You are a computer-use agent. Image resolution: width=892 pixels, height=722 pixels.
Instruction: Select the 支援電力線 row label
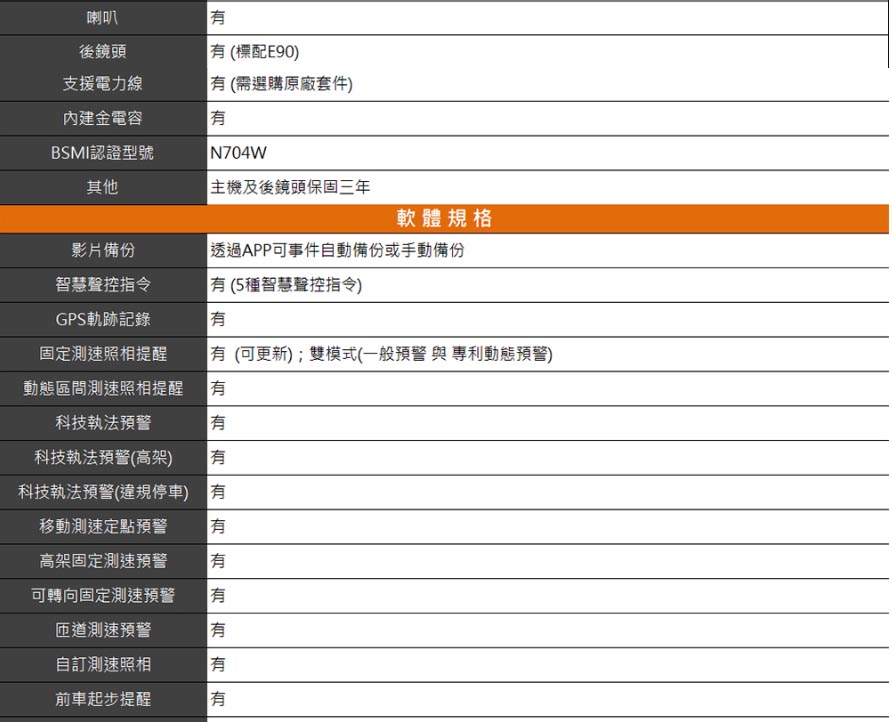[103, 84]
